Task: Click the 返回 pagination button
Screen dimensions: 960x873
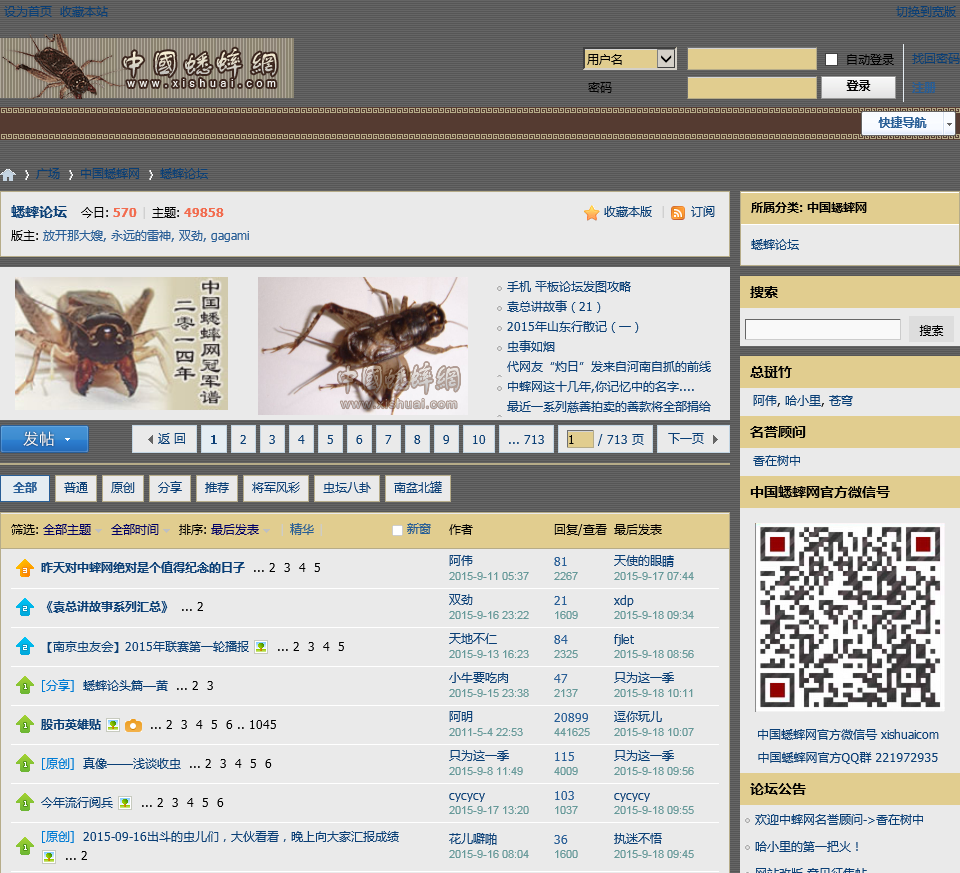Action: (x=165, y=439)
